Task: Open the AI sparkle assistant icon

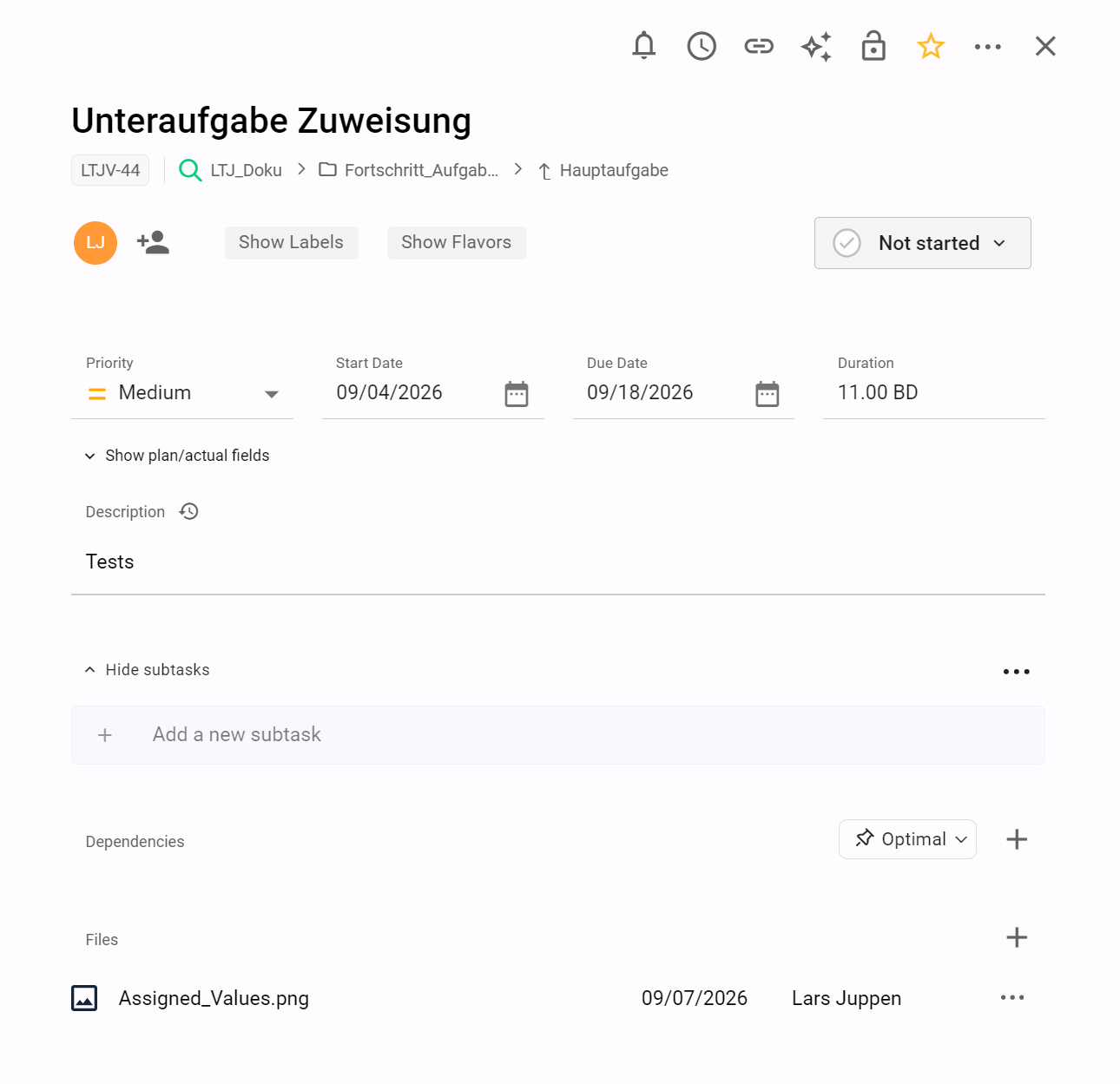Action: click(816, 46)
